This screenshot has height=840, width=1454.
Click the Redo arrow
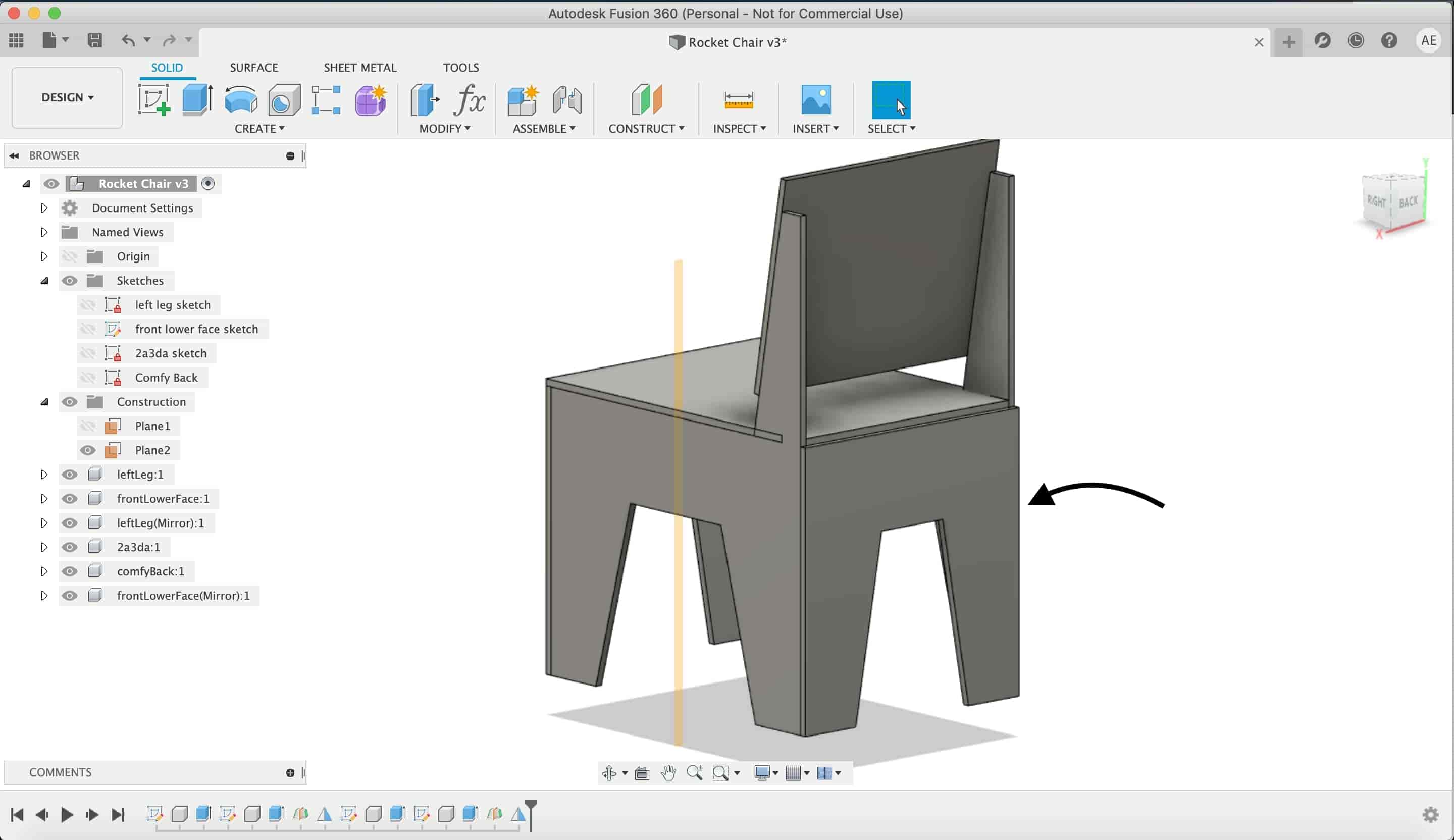pos(169,40)
